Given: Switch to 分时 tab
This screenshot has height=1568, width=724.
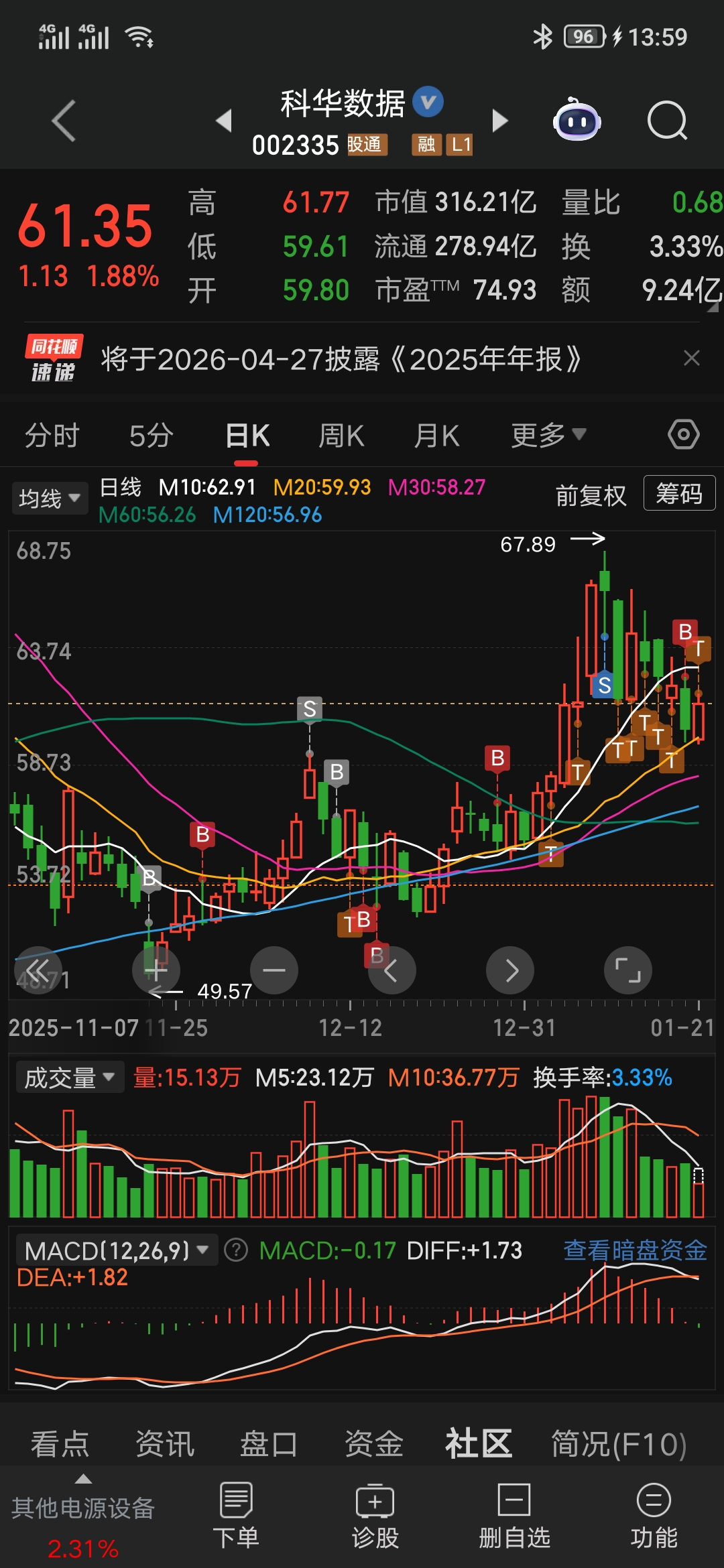Looking at the screenshot, I should pos(52,436).
